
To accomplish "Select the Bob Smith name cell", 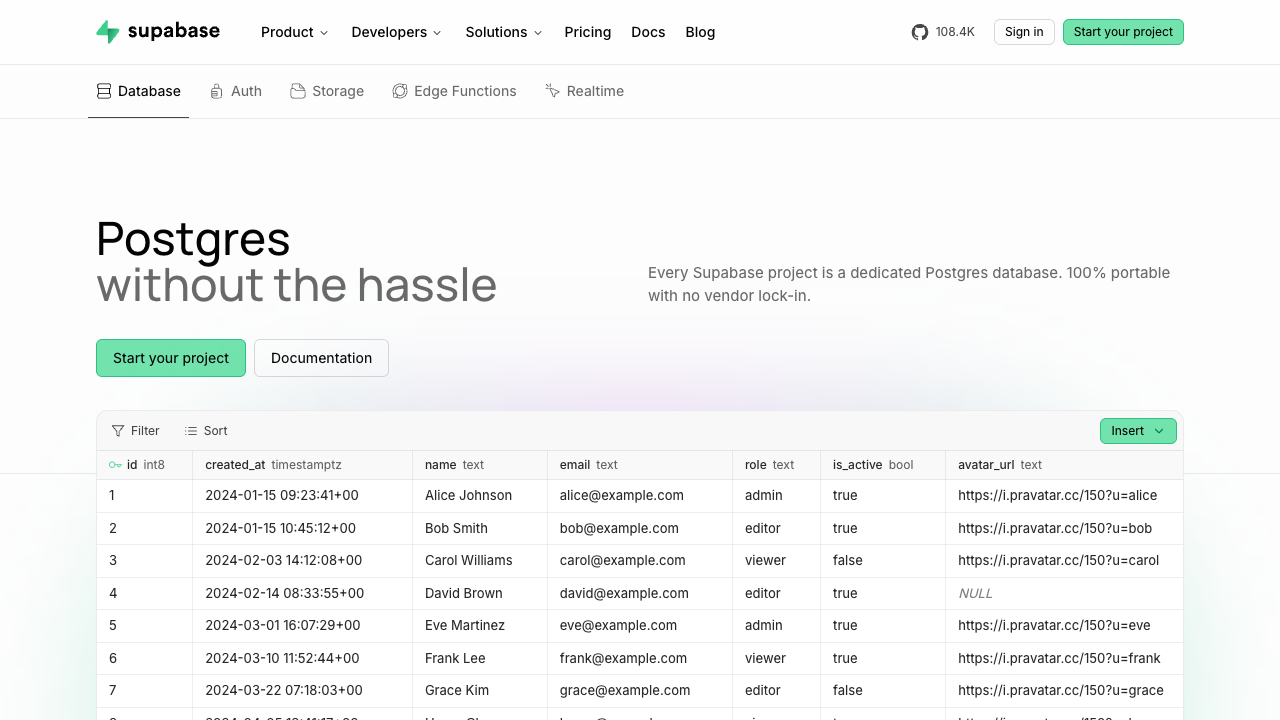I will coord(480,528).
